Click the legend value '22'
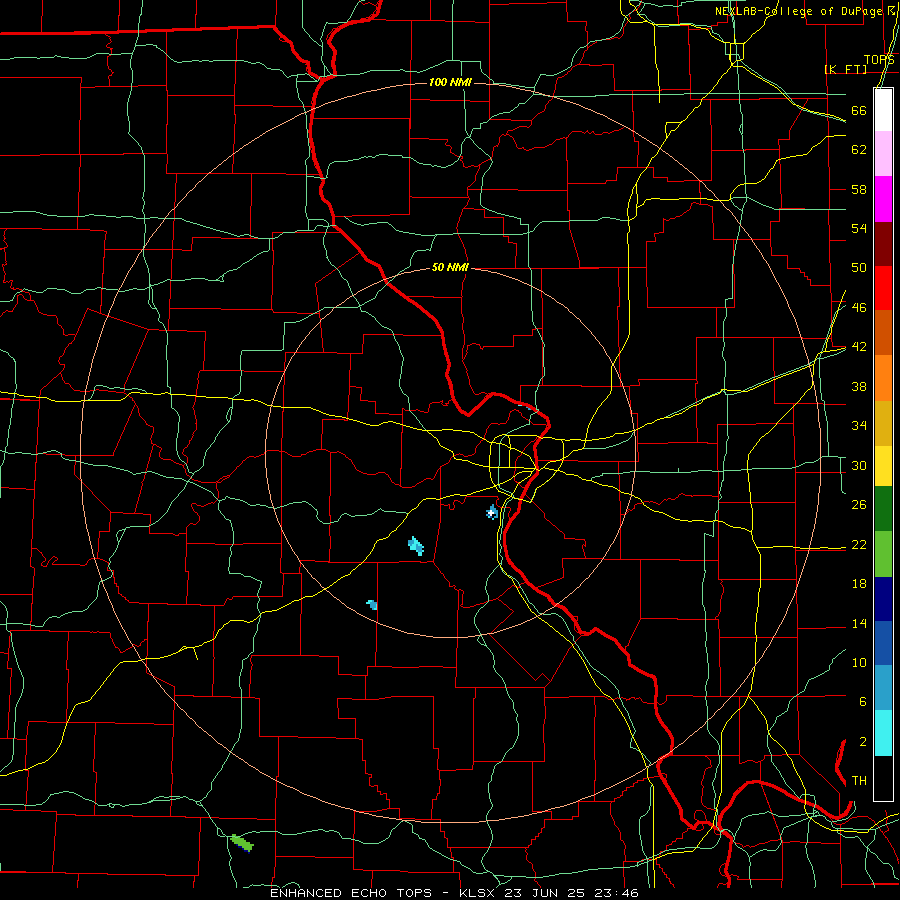This screenshot has width=900, height=900. coord(859,545)
